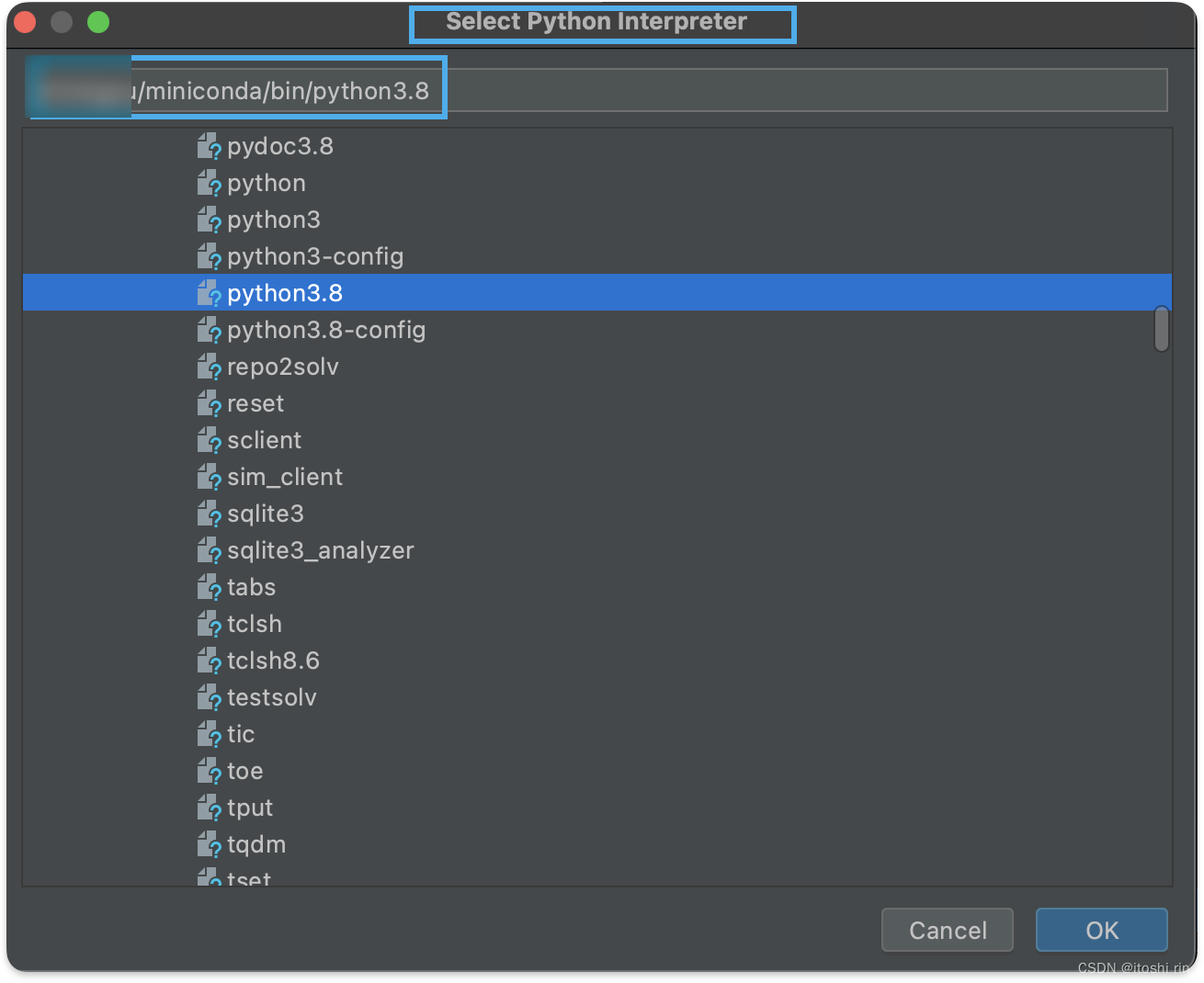The image size is (1204, 983).
Task: Click the file icon beside testsolv
Action: click(x=210, y=697)
